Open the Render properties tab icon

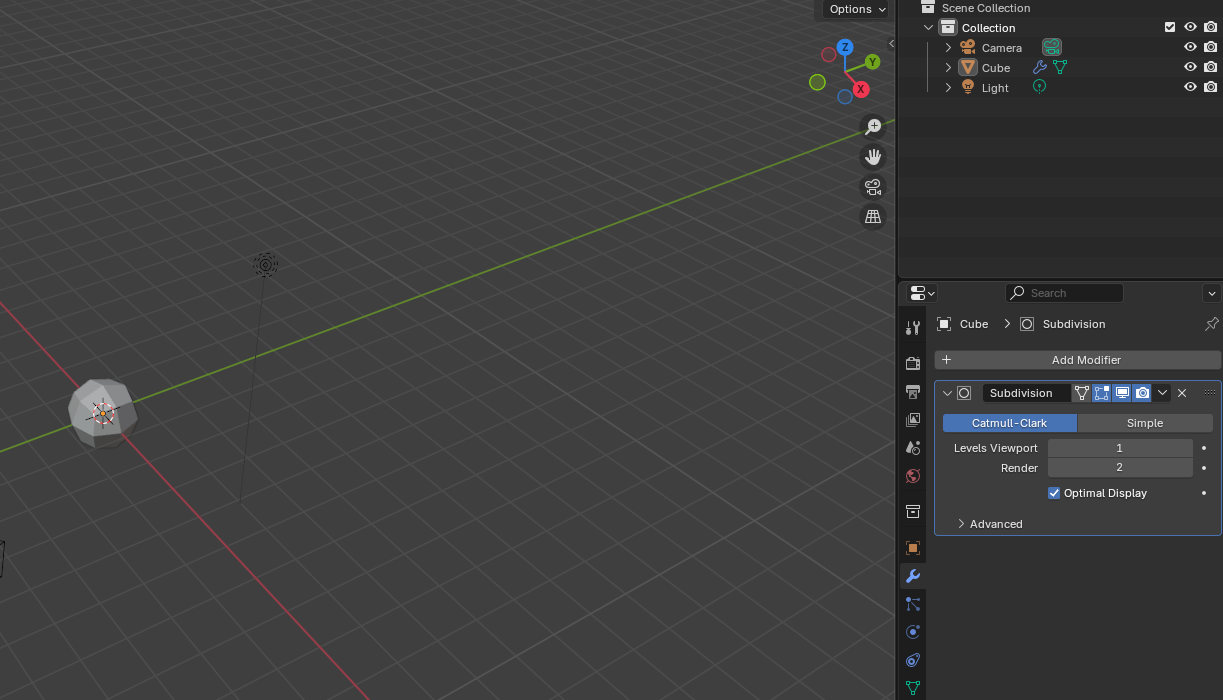coord(912,363)
